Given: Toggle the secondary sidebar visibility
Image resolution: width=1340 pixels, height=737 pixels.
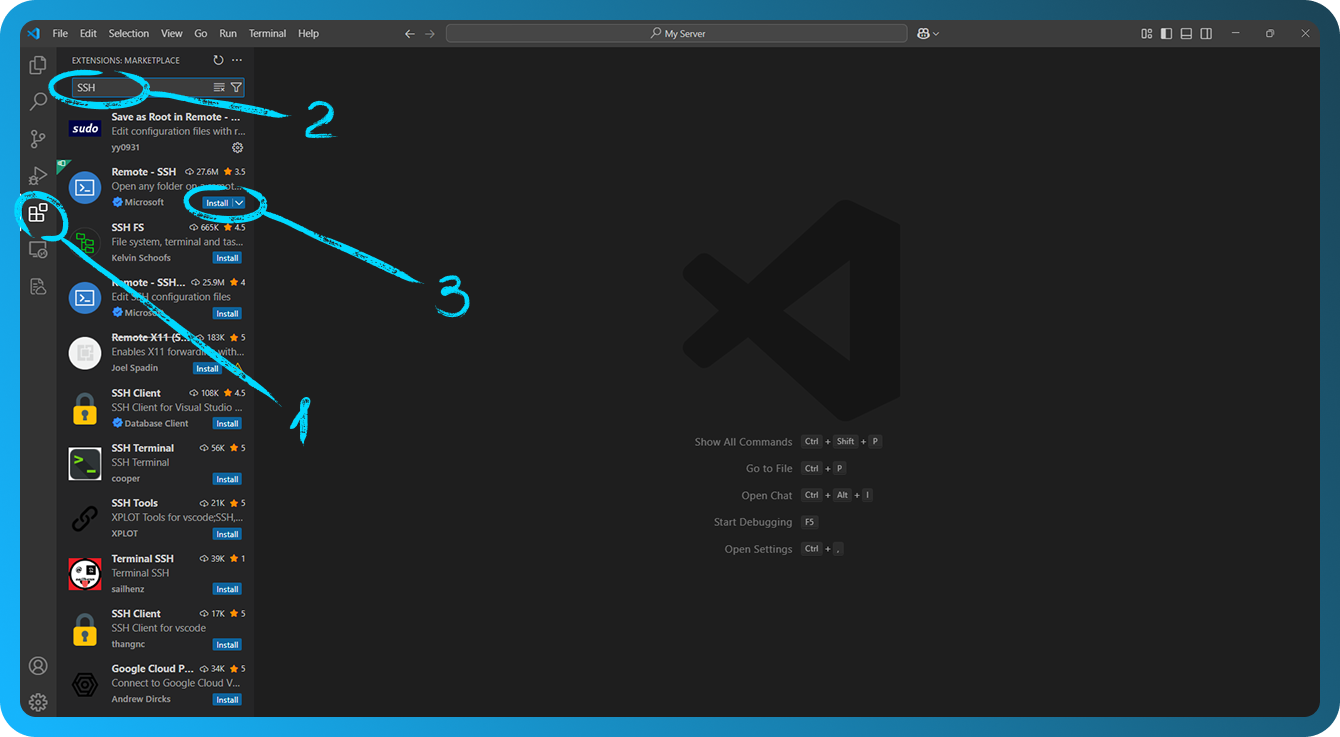Looking at the screenshot, I should pyautogui.click(x=1206, y=33).
